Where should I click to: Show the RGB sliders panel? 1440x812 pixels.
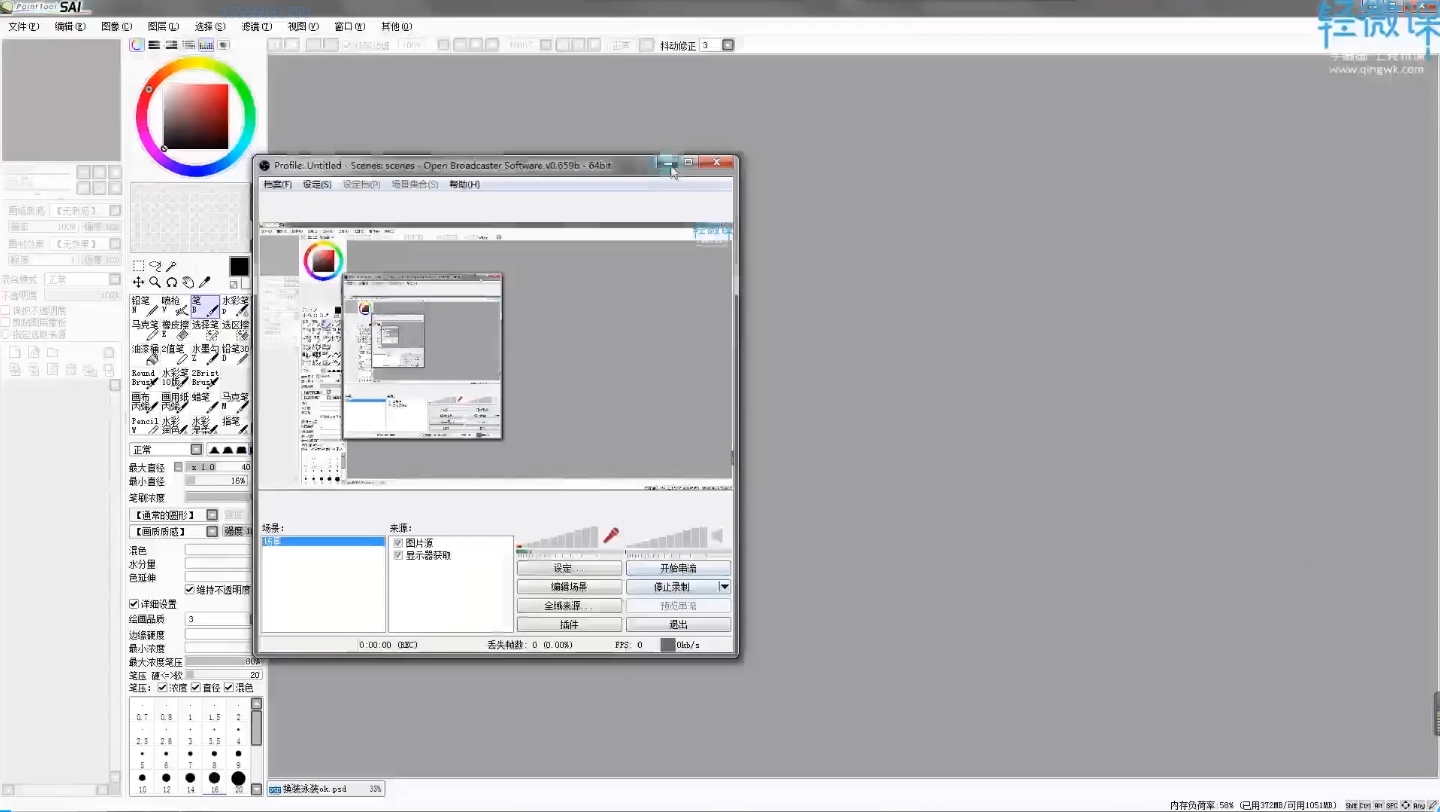coord(154,45)
